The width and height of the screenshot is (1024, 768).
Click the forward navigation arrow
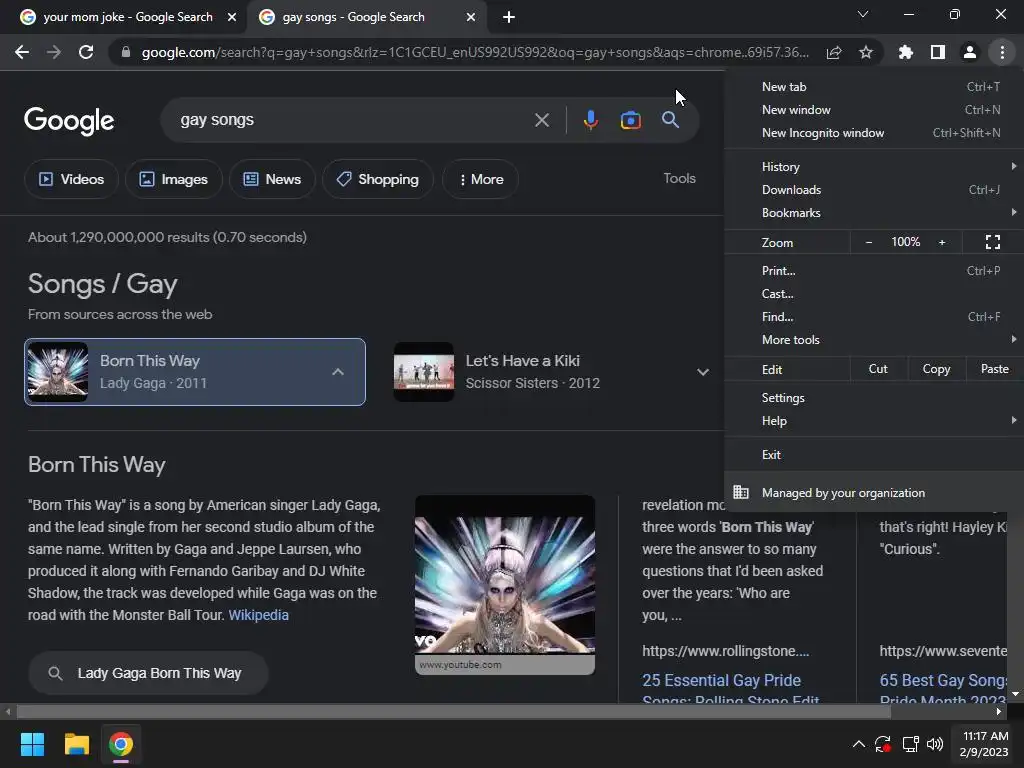[54, 52]
